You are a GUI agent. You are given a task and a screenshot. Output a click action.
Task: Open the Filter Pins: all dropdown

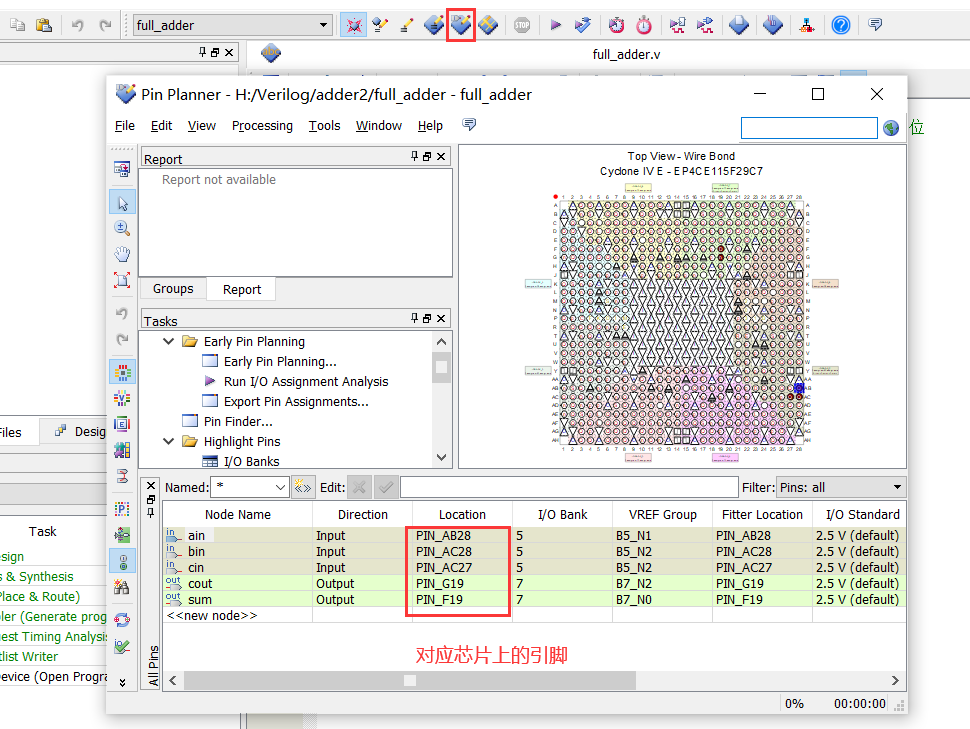tap(841, 488)
